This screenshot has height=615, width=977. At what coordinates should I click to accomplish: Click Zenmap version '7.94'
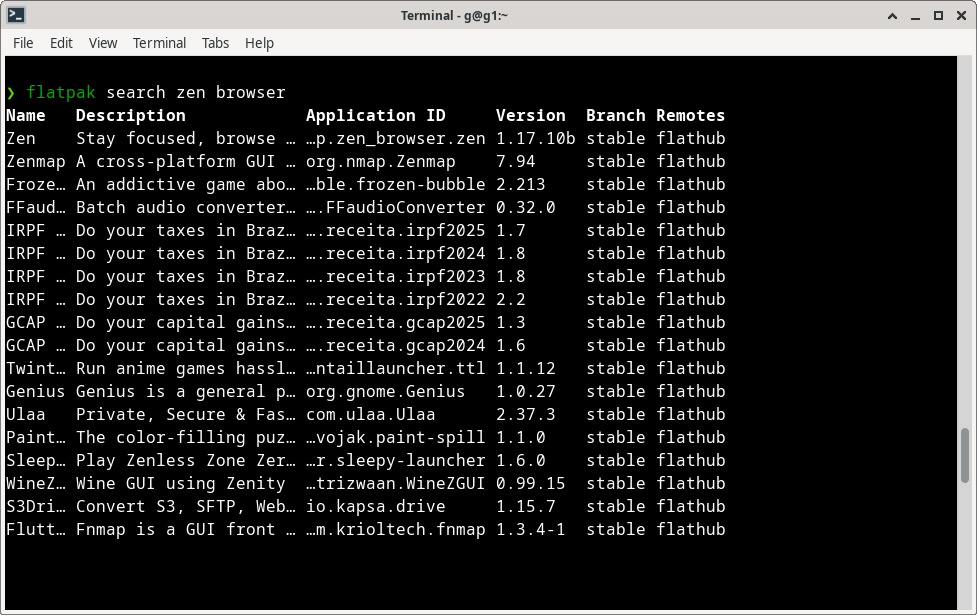516,161
